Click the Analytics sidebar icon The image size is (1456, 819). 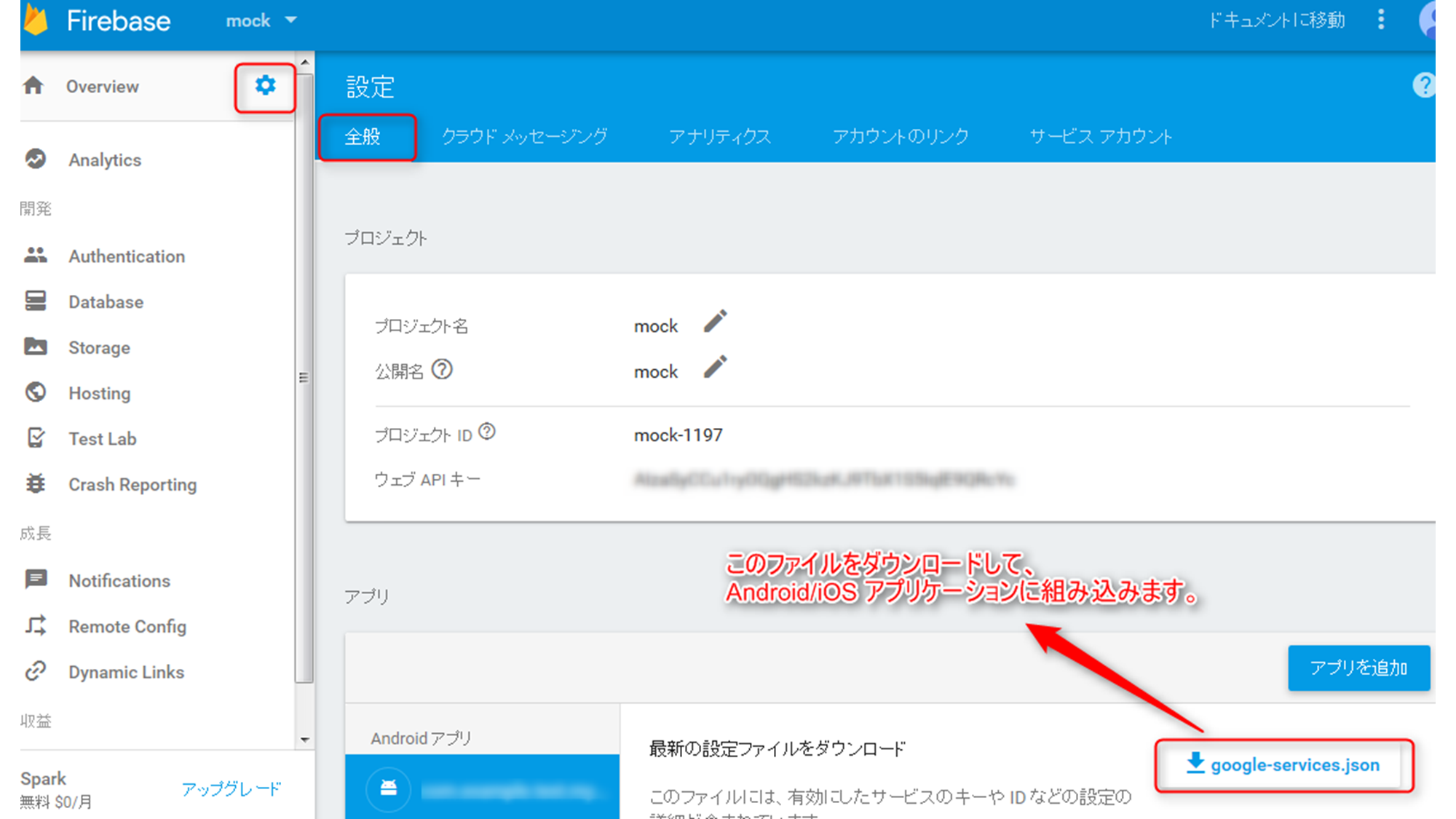tap(35, 159)
